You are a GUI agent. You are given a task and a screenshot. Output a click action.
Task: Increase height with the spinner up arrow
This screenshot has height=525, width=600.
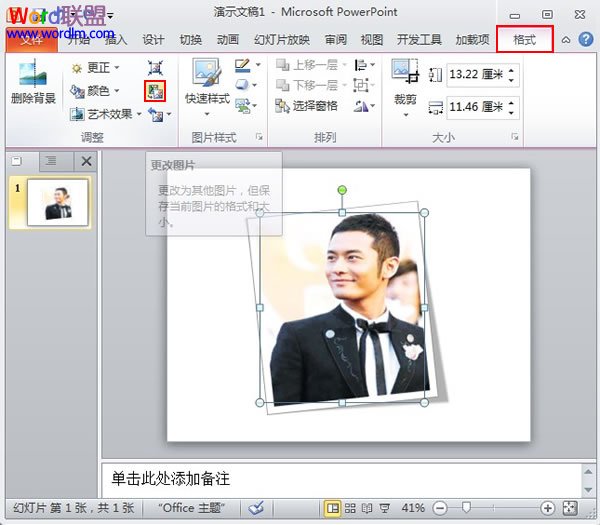pyautogui.click(x=512, y=69)
